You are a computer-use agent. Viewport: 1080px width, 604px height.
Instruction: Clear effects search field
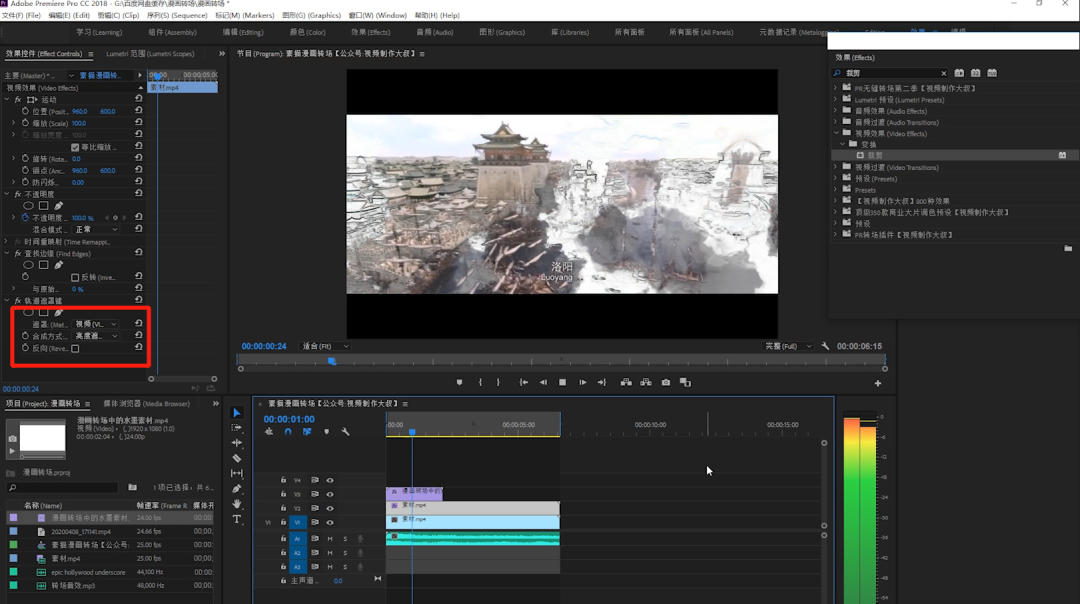pyautogui.click(x=944, y=73)
